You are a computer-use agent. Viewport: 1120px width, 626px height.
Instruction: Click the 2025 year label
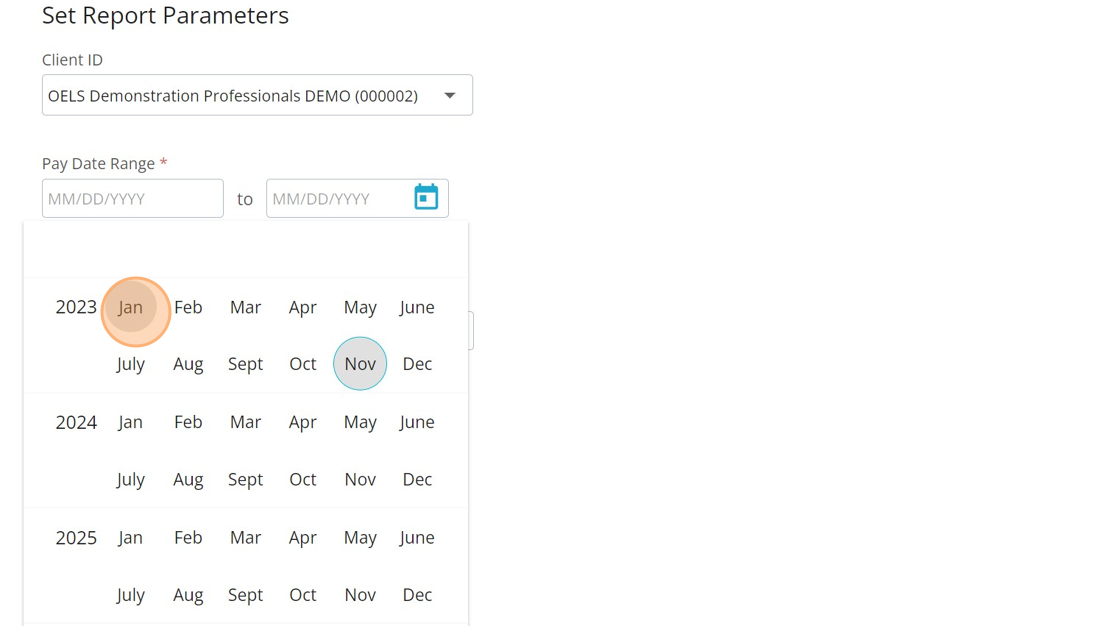coord(76,538)
